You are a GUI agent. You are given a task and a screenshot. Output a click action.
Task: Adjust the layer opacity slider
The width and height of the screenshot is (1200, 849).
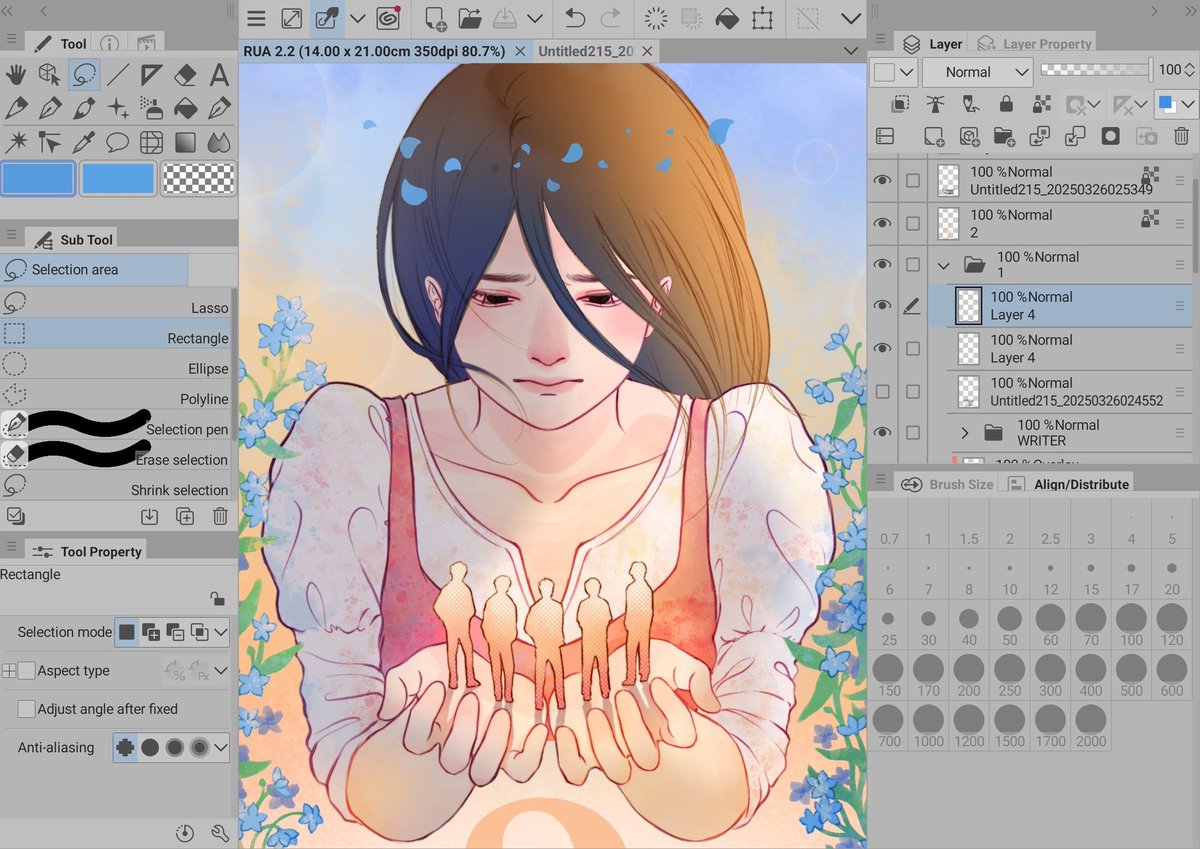[x=1096, y=70]
